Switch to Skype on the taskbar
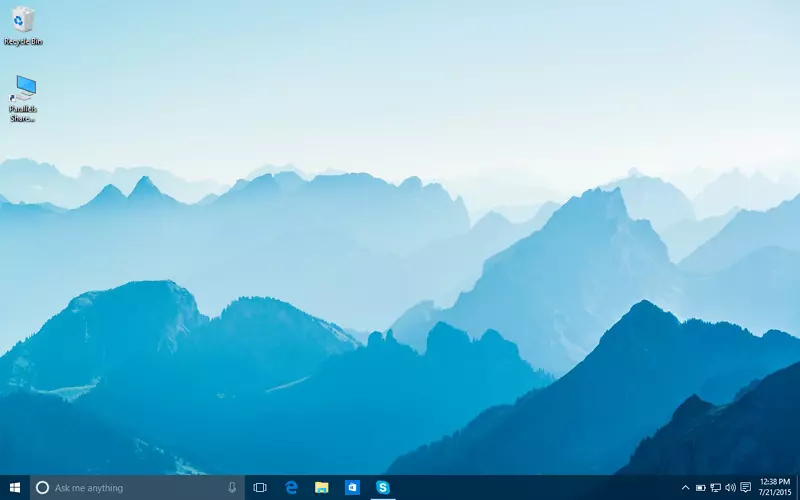The width and height of the screenshot is (800, 500). pyautogui.click(x=383, y=488)
